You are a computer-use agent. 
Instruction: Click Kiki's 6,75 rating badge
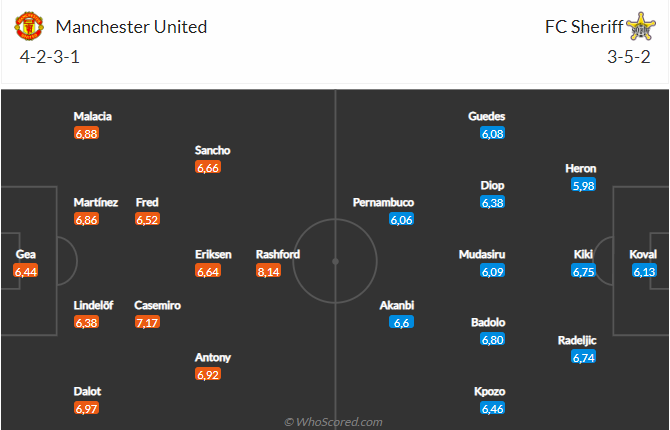583,270
